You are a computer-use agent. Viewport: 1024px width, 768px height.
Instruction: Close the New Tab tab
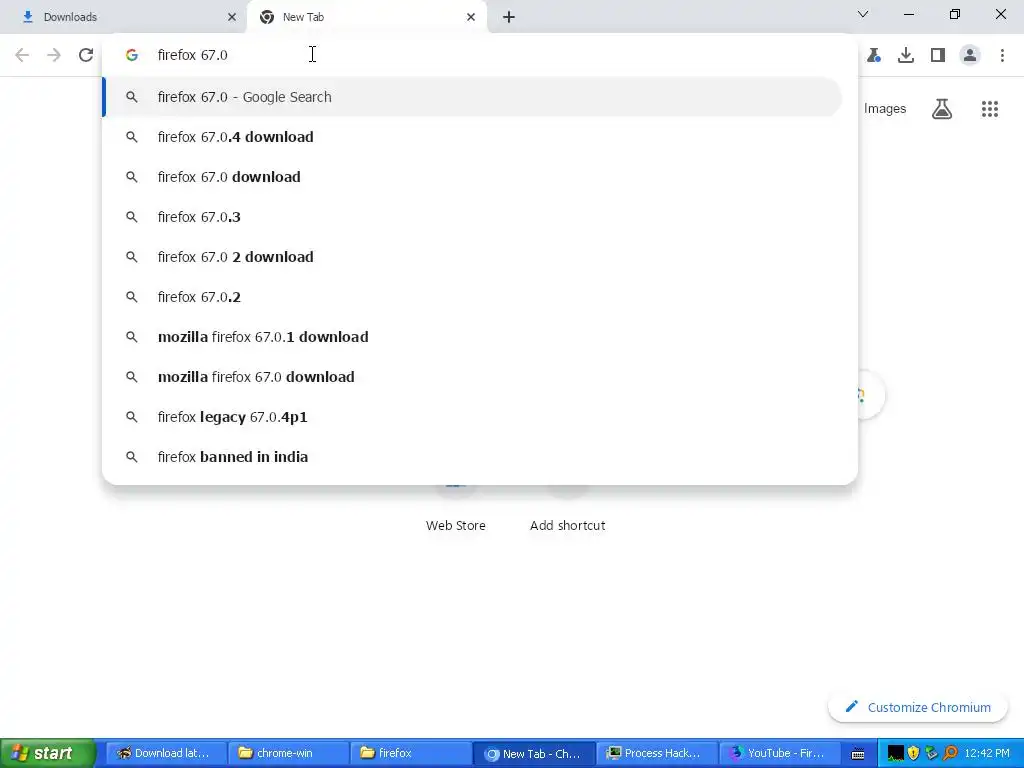point(471,17)
